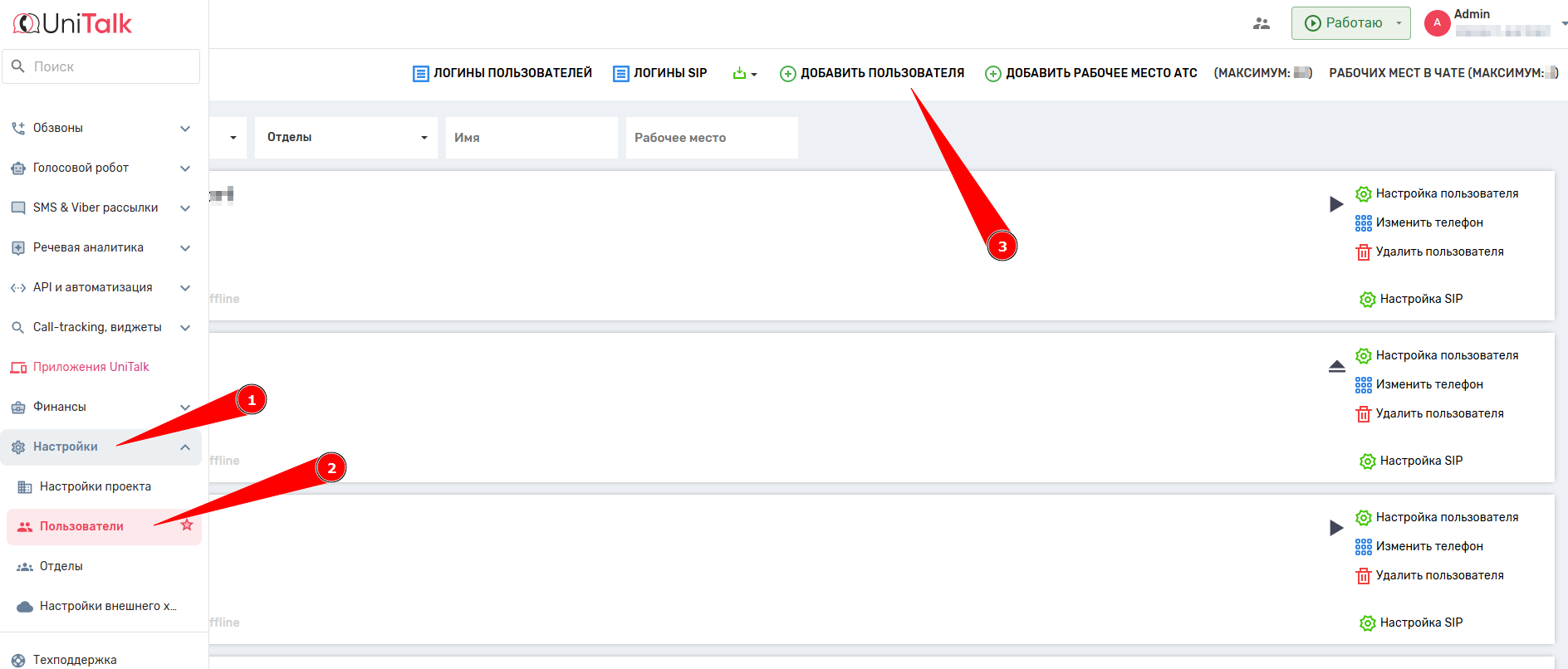Click the gear icon for third user's Настройка SIP
Image resolution: width=1568 pixels, height=669 pixels.
point(1367,623)
